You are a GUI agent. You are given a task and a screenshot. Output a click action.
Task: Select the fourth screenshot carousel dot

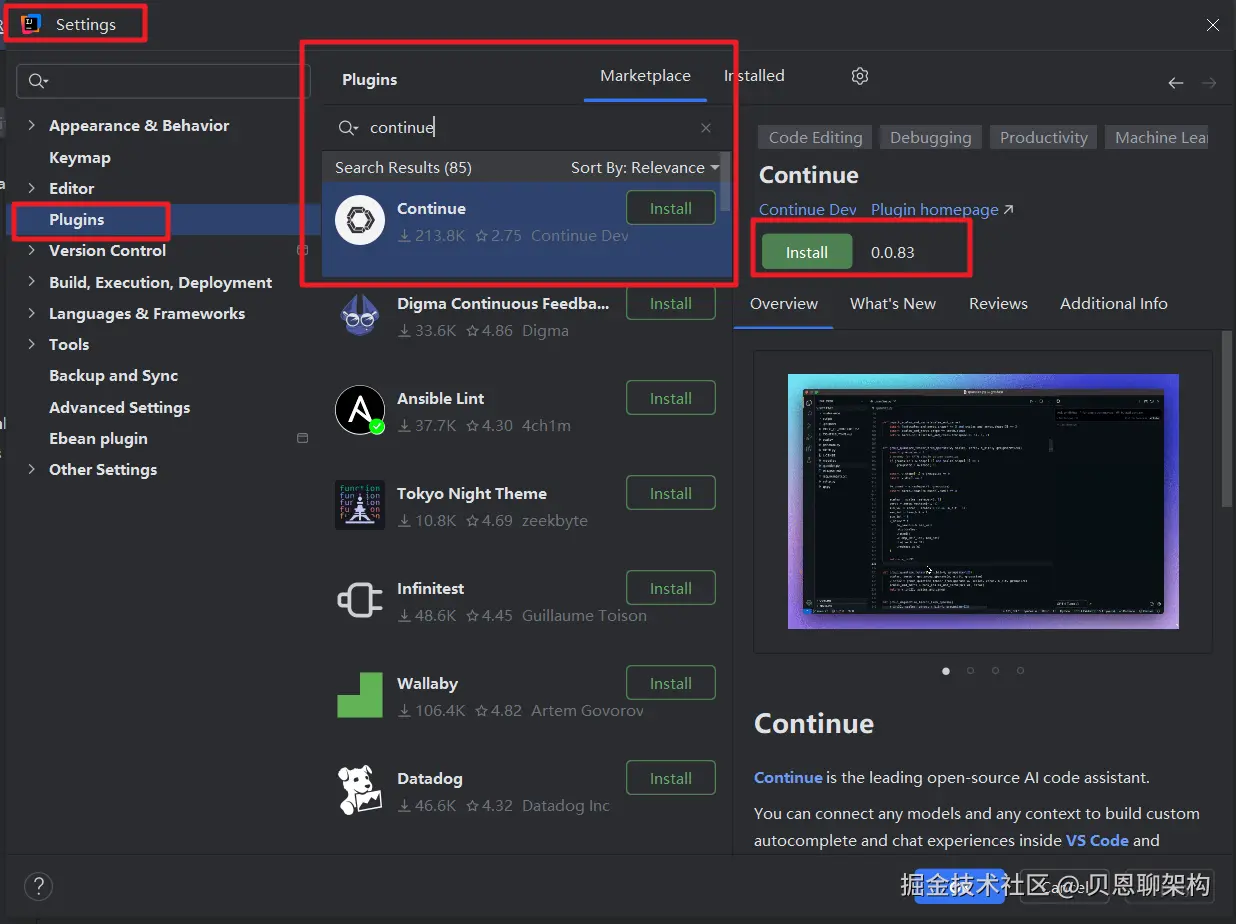(x=1020, y=671)
